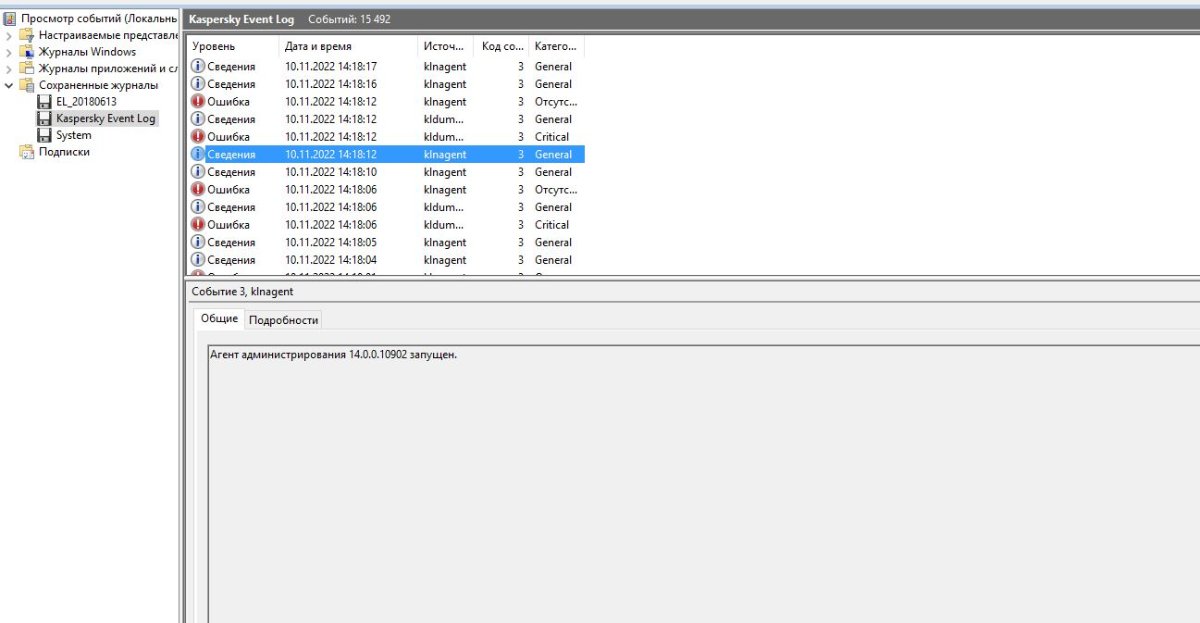1200x623 pixels.
Task: Click info icon of the highlighted 14:18:12 event
Action: click(197, 154)
